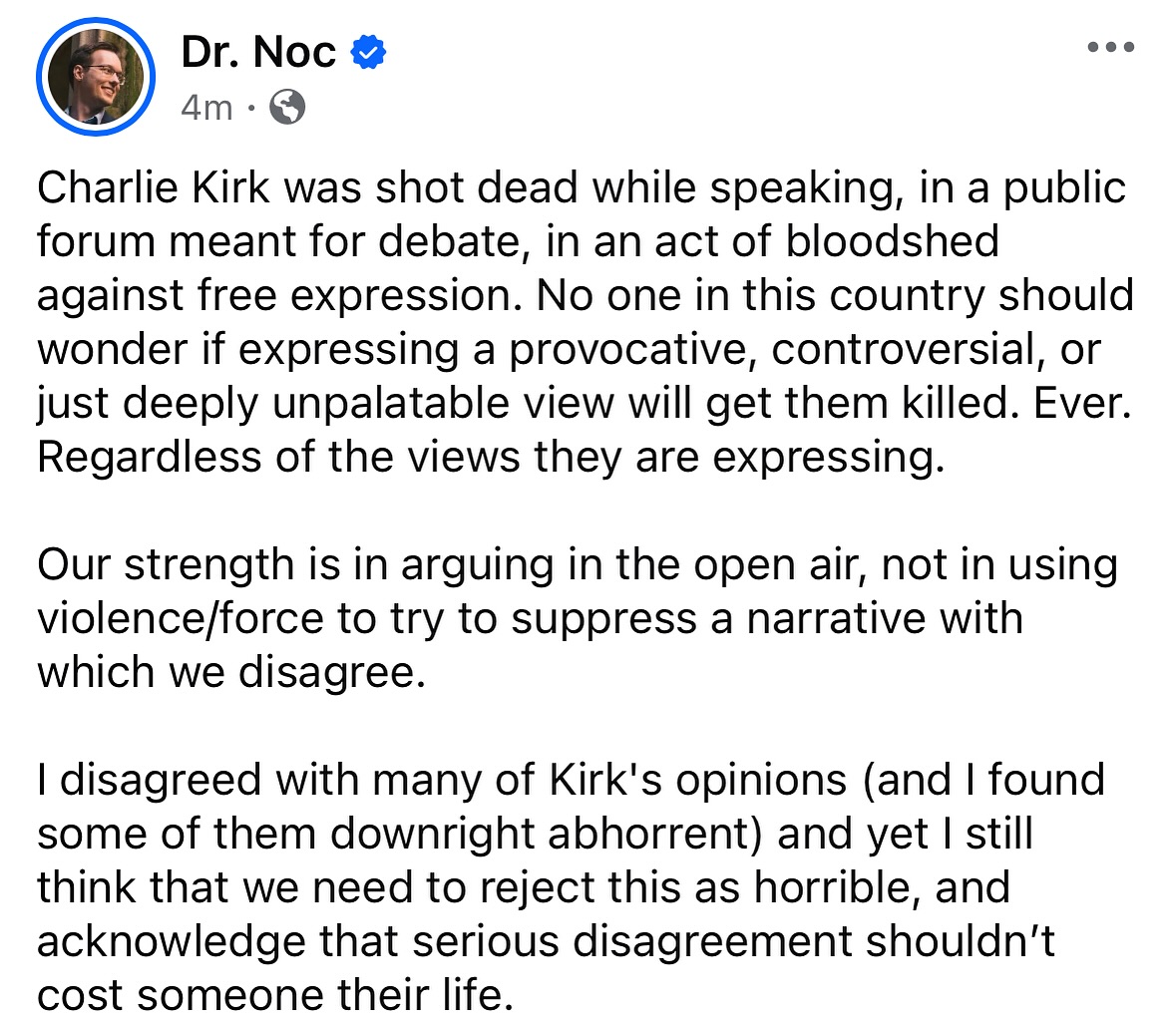Open the Dr. Noc profile name link
1176x1021 pixels.
pyautogui.click(x=258, y=52)
